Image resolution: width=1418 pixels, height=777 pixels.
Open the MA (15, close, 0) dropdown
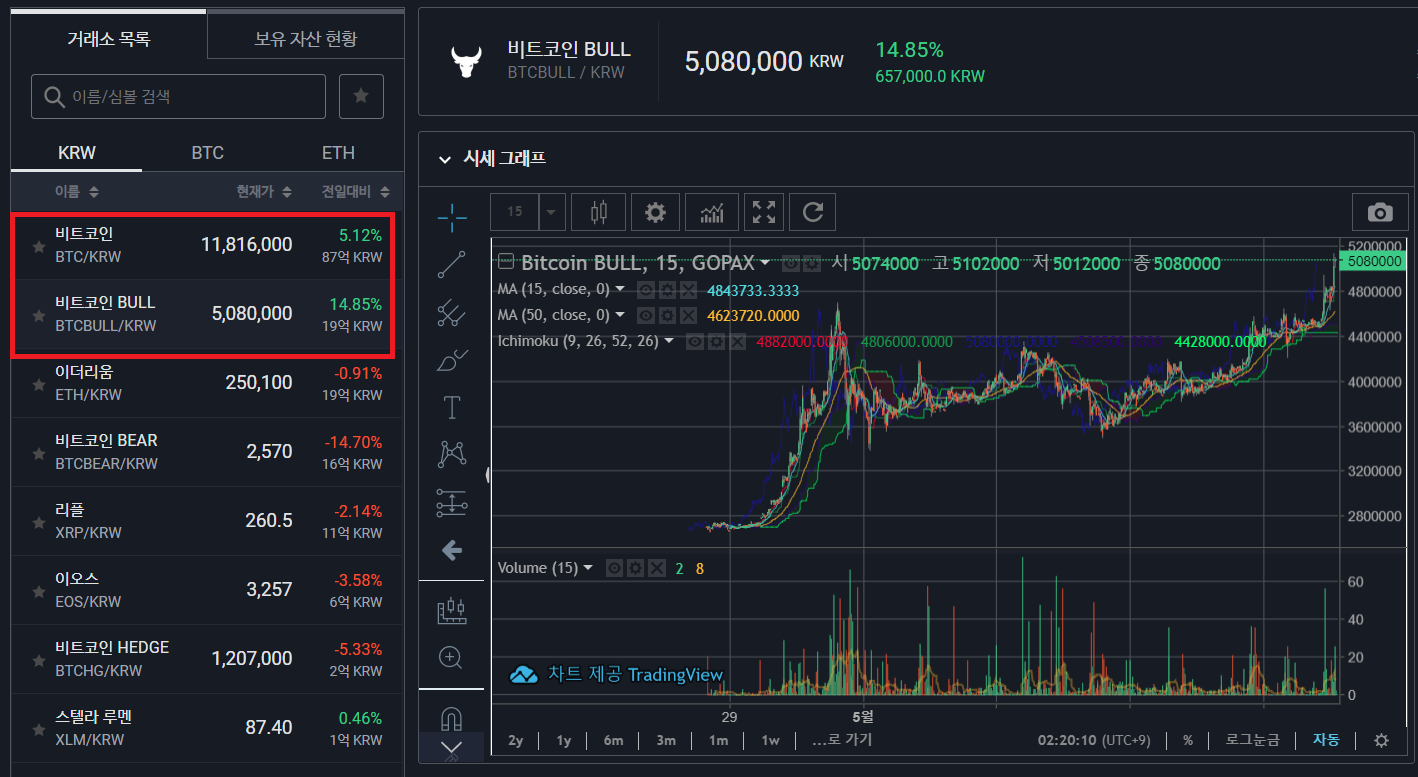(620, 289)
